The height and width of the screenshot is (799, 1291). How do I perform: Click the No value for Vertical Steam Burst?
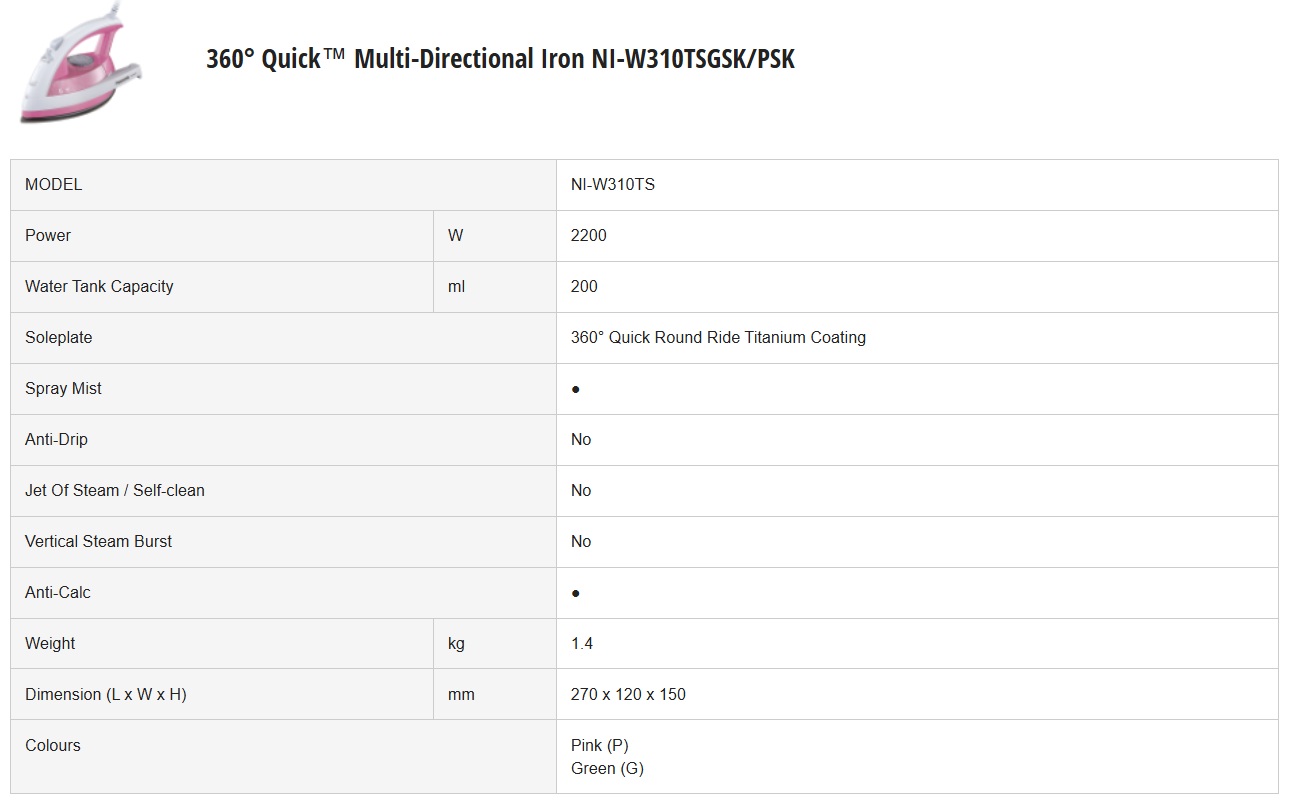pos(581,542)
